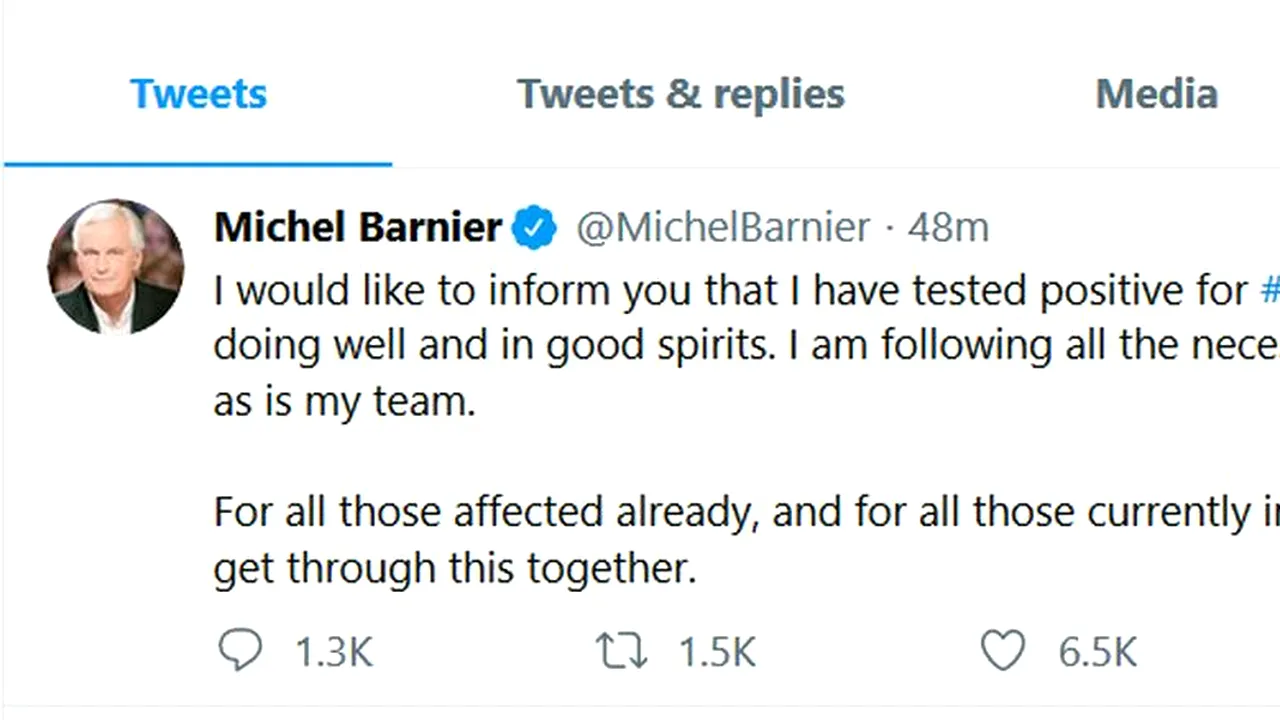Select the Media tab
The width and height of the screenshot is (1280, 720).
click(1156, 94)
